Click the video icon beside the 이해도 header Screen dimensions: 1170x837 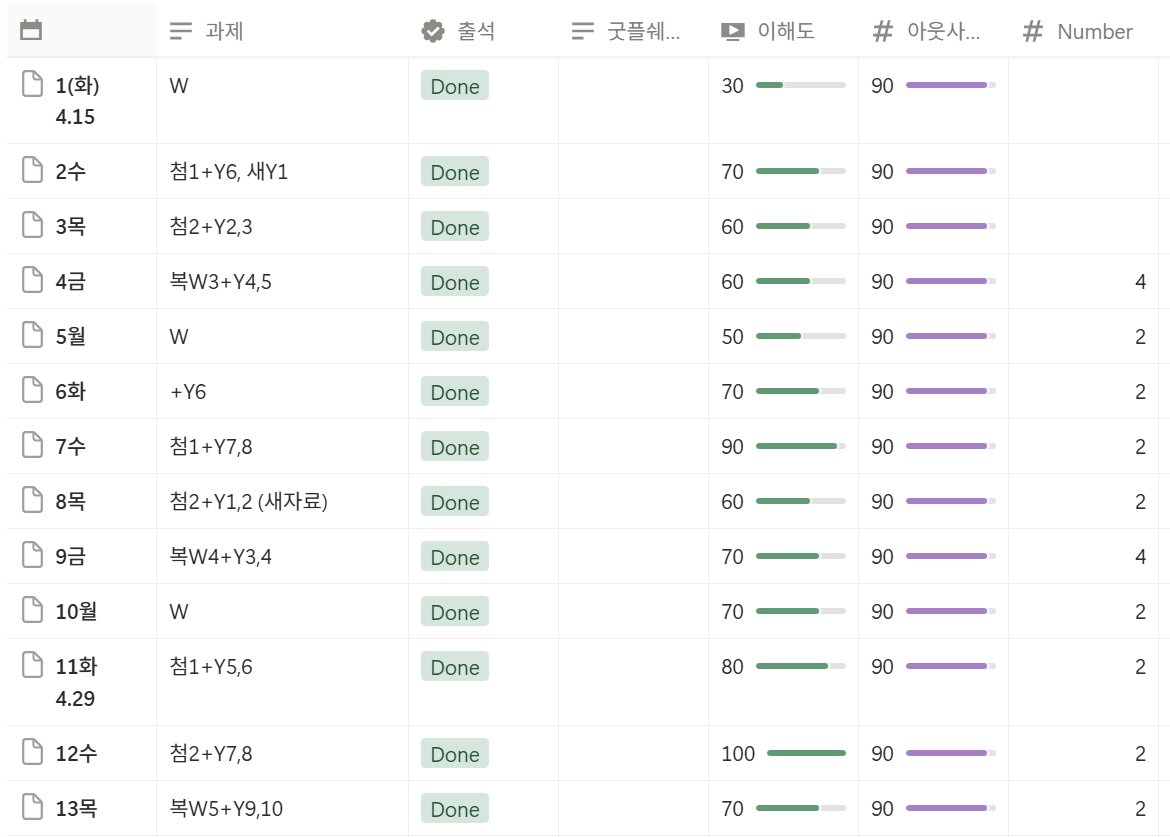[x=732, y=31]
